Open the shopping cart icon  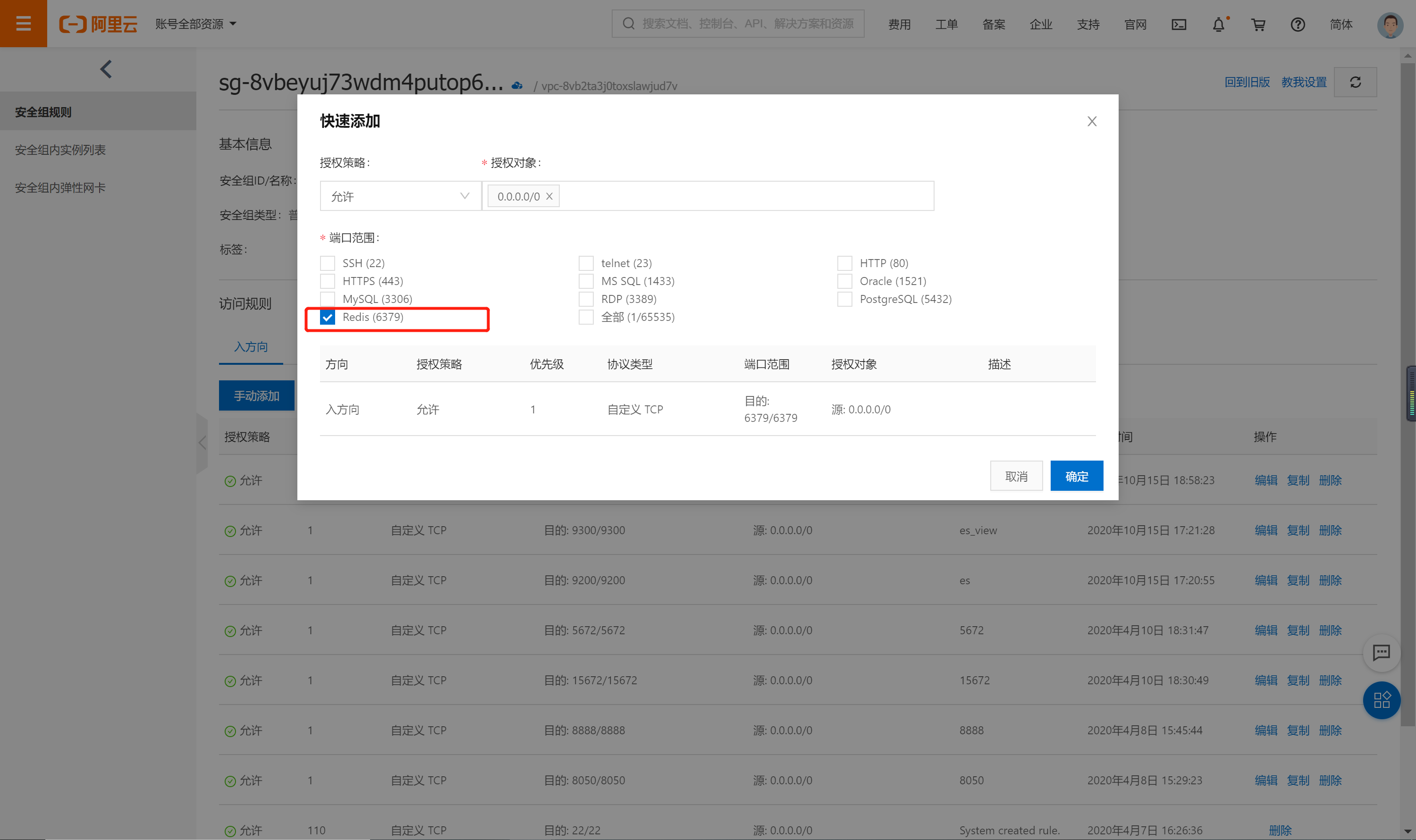[x=1258, y=25]
